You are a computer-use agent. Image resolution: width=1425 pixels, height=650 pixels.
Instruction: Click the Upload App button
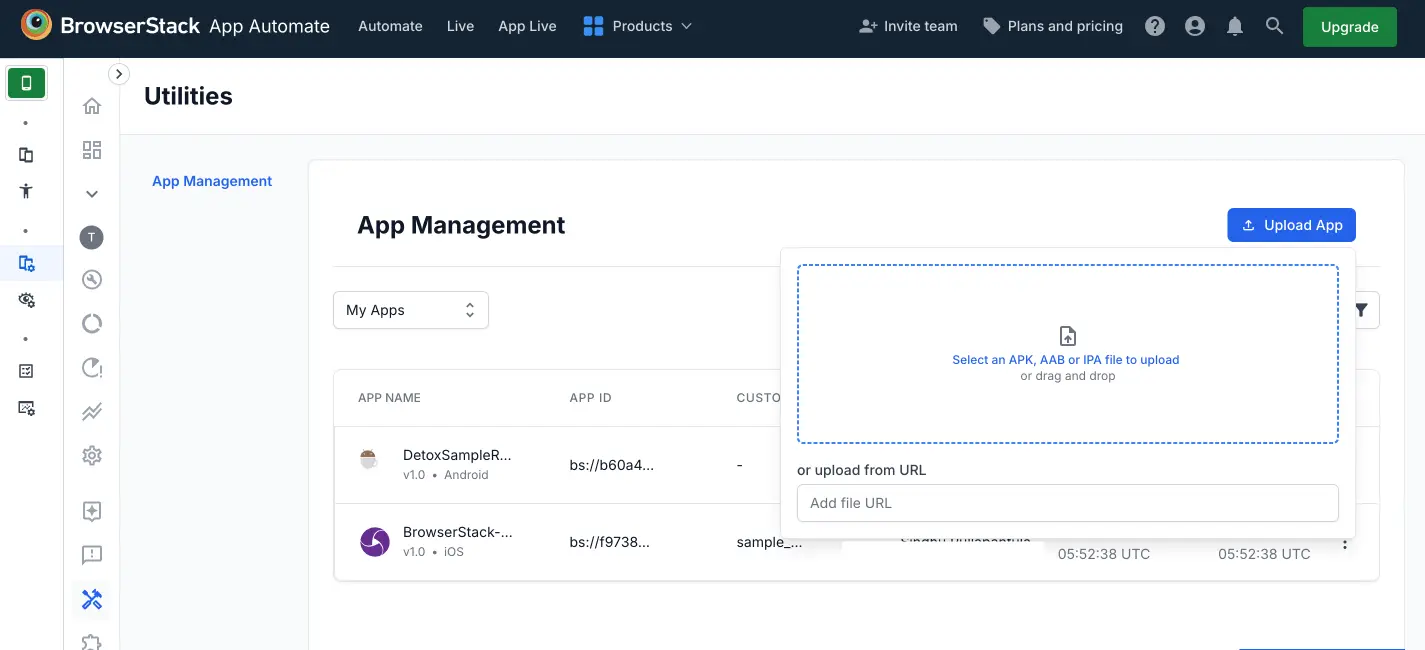[1291, 225]
